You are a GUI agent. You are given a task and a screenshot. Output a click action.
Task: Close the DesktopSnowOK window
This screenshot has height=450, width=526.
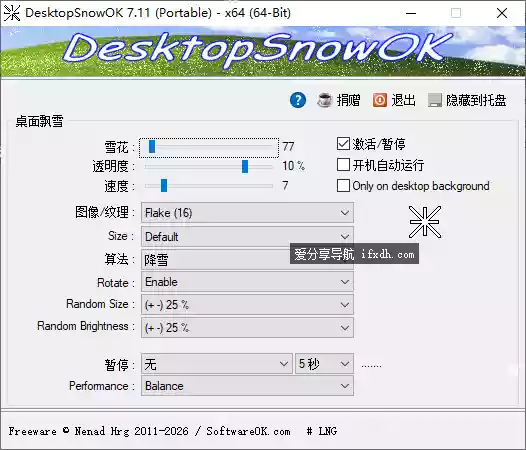pyautogui.click(x=502, y=13)
